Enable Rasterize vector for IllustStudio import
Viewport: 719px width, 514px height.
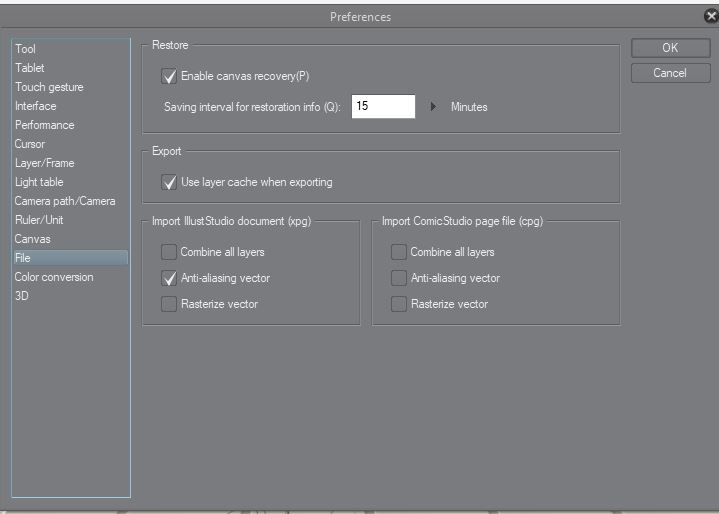point(169,304)
